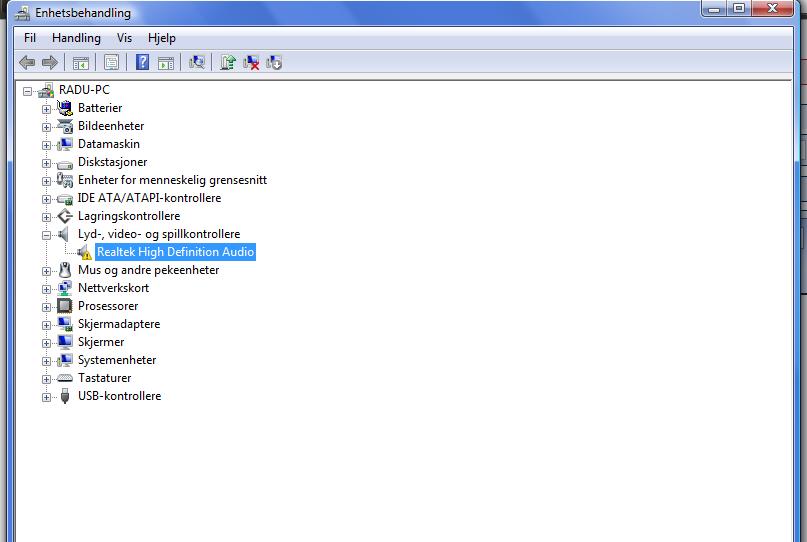Click the Datamaskin computer icon

(x=65, y=144)
